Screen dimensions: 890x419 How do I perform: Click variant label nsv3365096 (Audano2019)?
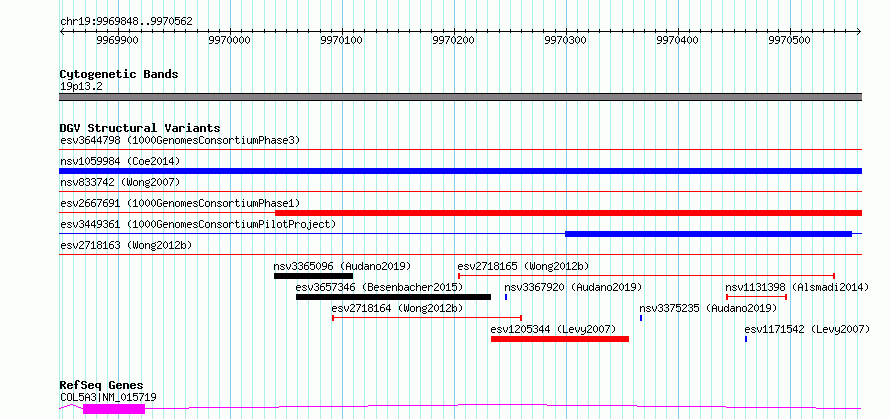pyautogui.click(x=342, y=266)
